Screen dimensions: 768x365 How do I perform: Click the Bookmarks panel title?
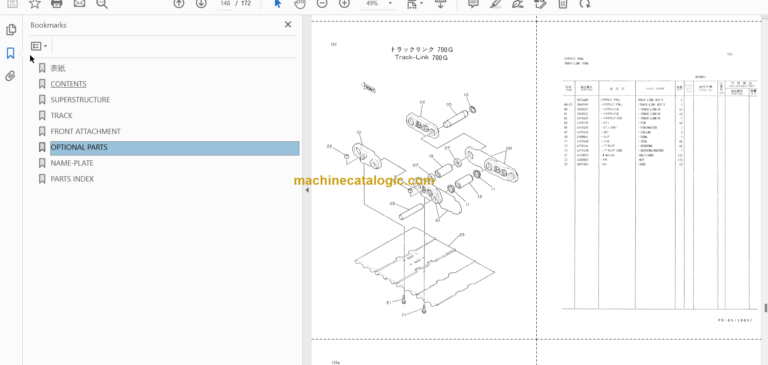pyautogui.click(x=48, y=25)
